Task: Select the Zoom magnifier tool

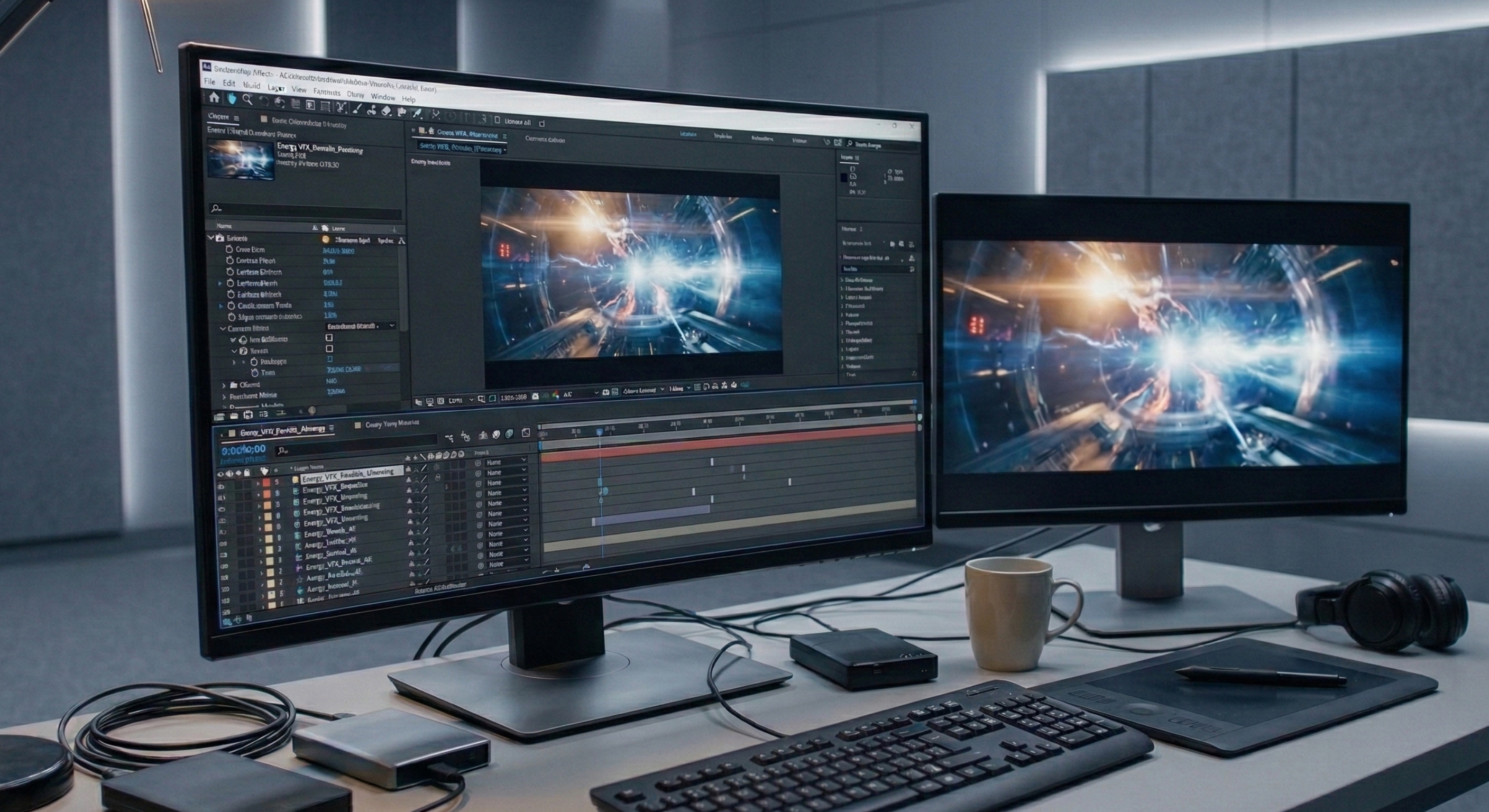Action: pos(248,100)
